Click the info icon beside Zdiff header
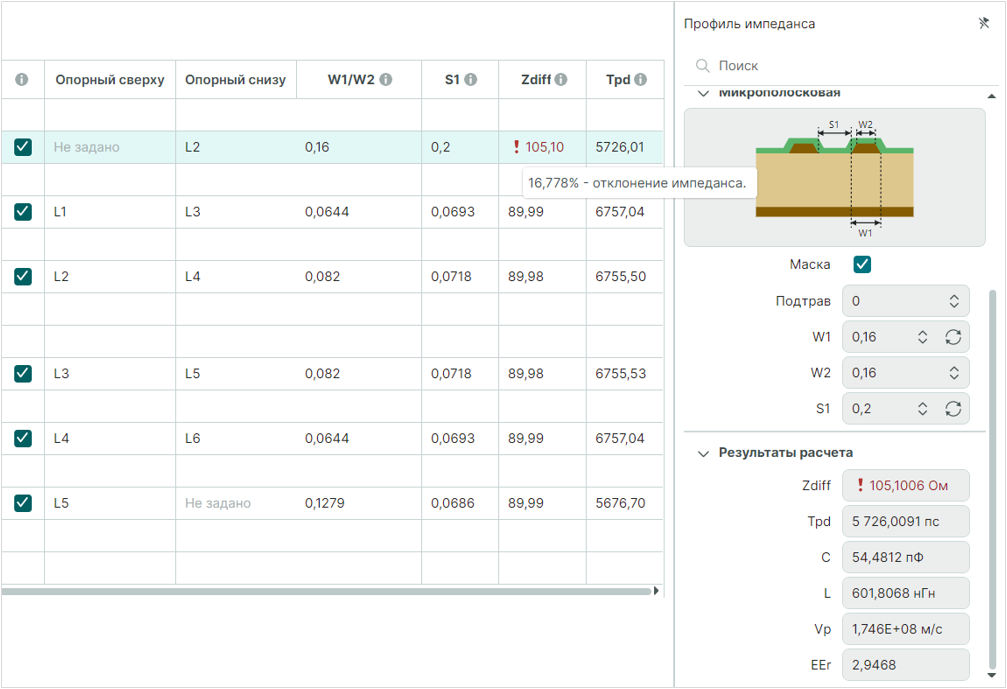1007x689 pixels. (x=561, y=80)
